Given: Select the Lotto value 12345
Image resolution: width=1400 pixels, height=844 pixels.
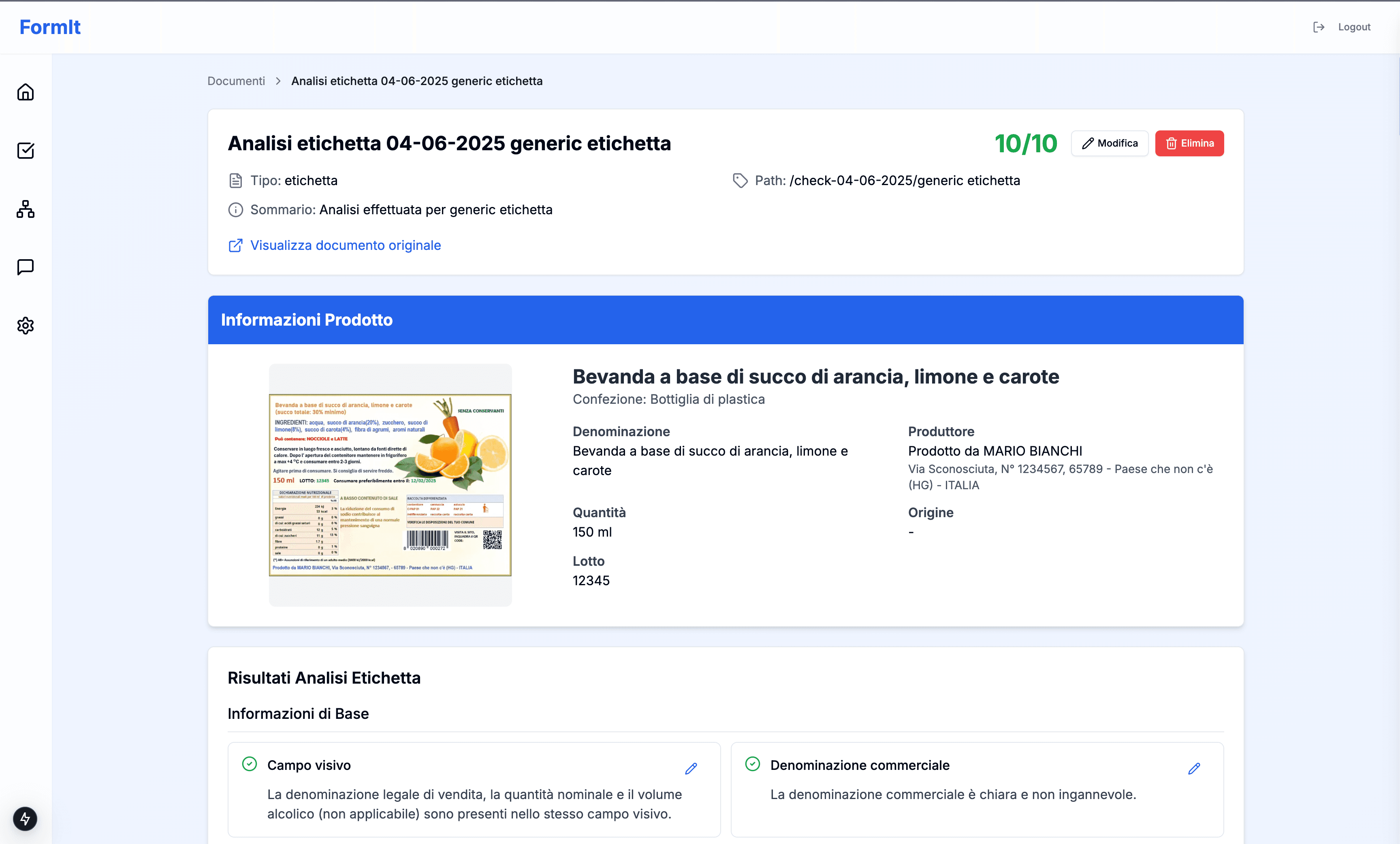Looking at the screenshot, I should pyautogui.click(x=591, y=580).
